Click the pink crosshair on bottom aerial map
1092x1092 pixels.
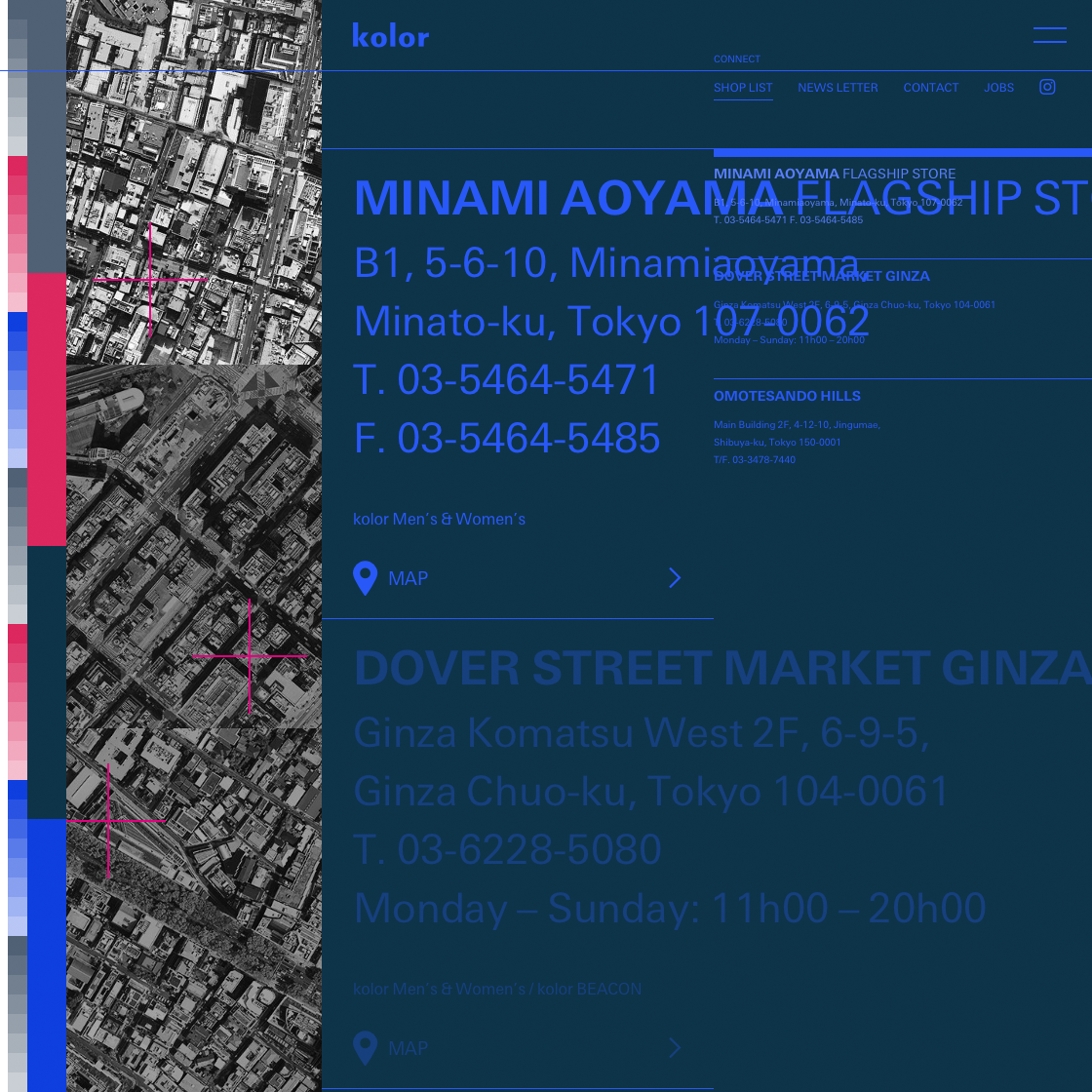[108, 821]
